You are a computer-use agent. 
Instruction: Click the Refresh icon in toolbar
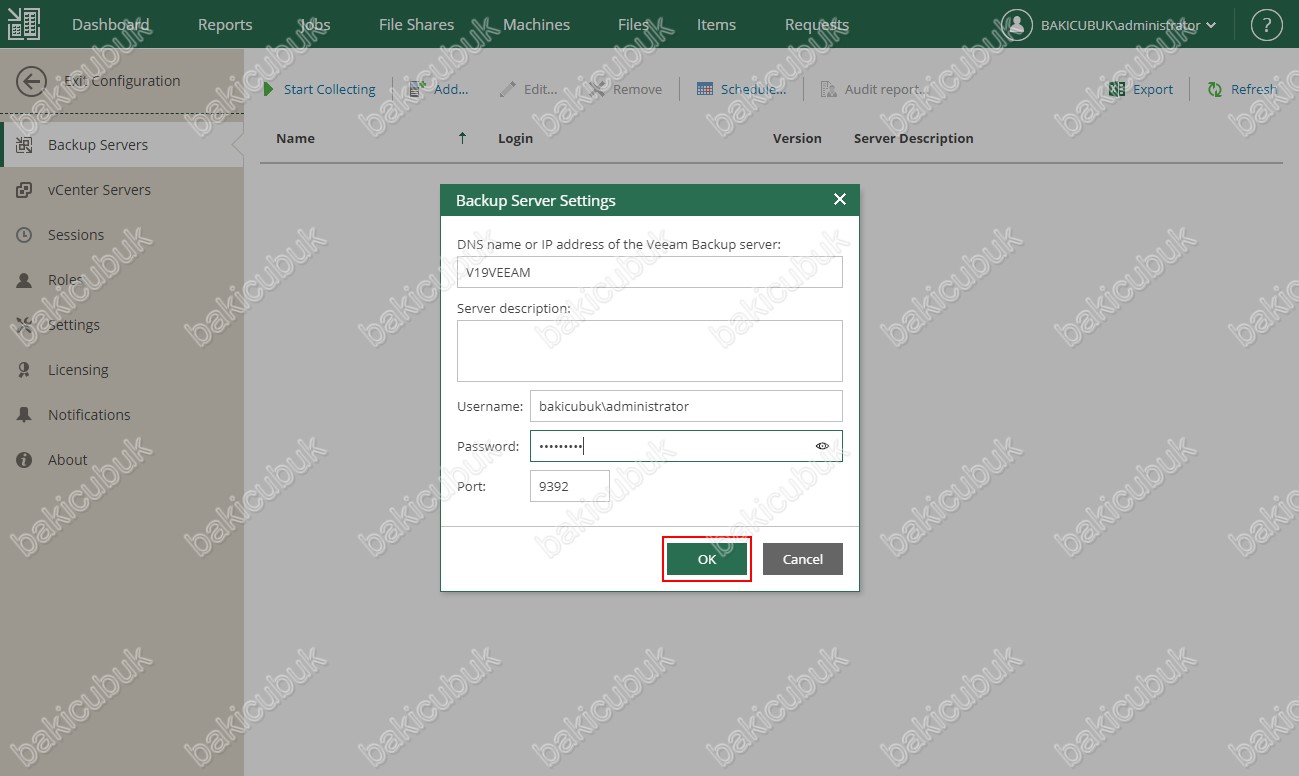point(1215,90)
